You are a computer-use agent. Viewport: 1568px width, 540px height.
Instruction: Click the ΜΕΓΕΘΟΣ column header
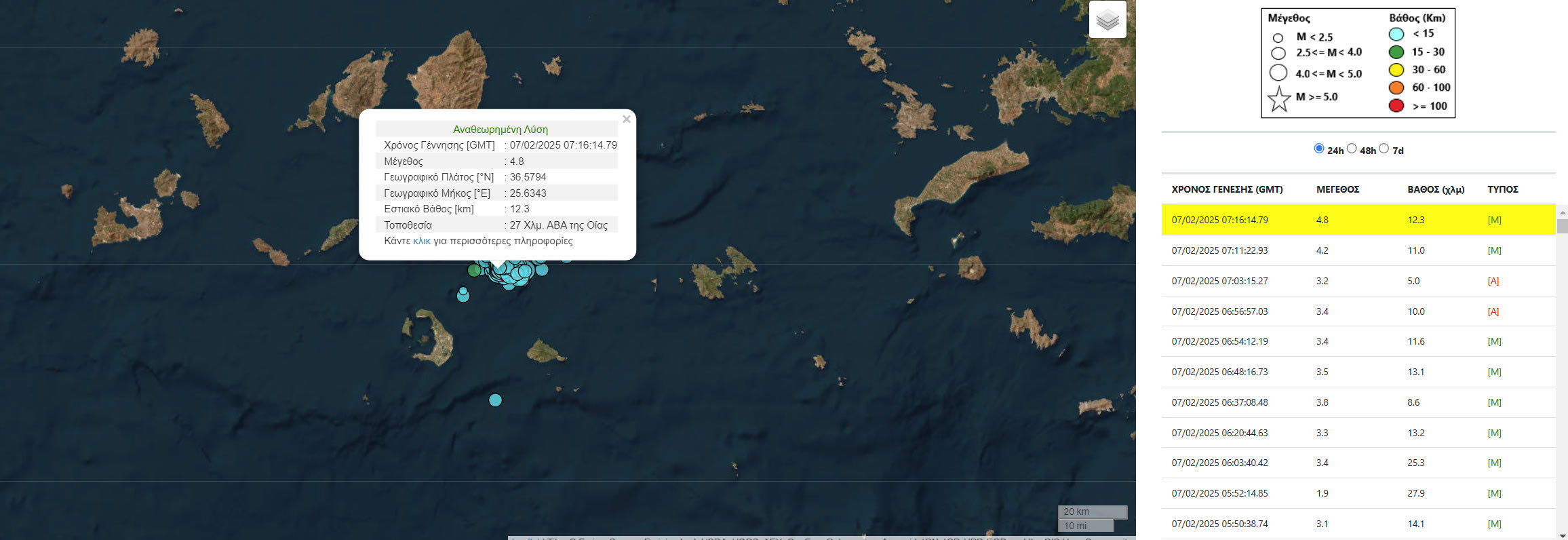(1337, 189)
